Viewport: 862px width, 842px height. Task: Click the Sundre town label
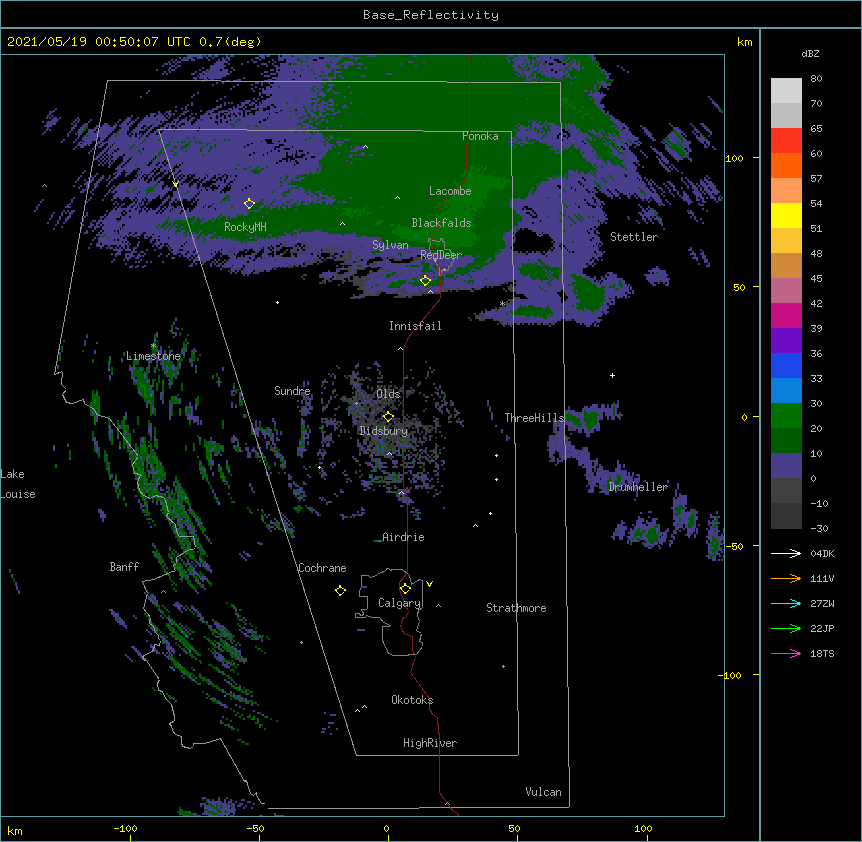click(x=292, y=391)
